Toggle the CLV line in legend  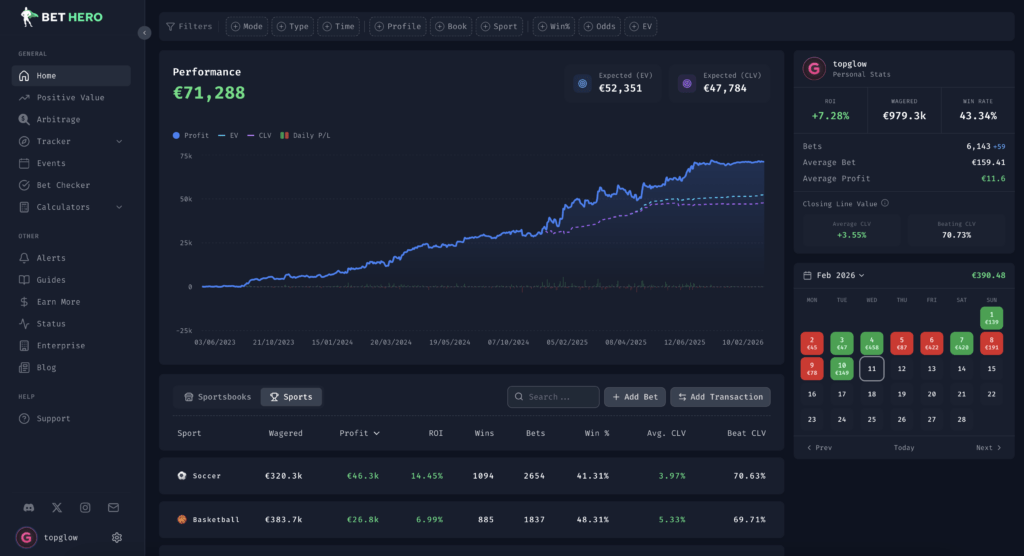click(x=259, y=135)
